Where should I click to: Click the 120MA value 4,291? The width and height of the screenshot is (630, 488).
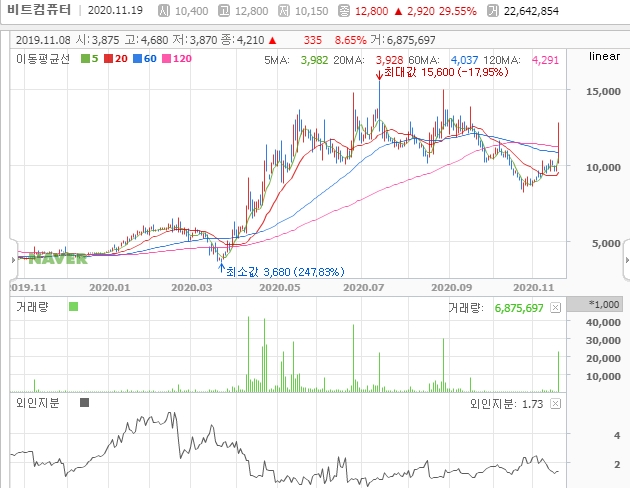(x=545, y=60)
